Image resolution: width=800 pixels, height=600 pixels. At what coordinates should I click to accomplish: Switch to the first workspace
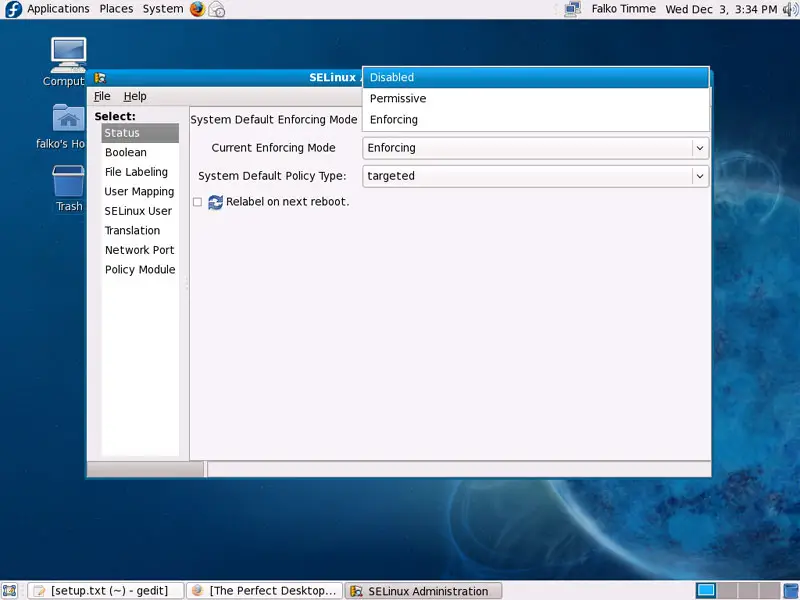pos(706,591)
